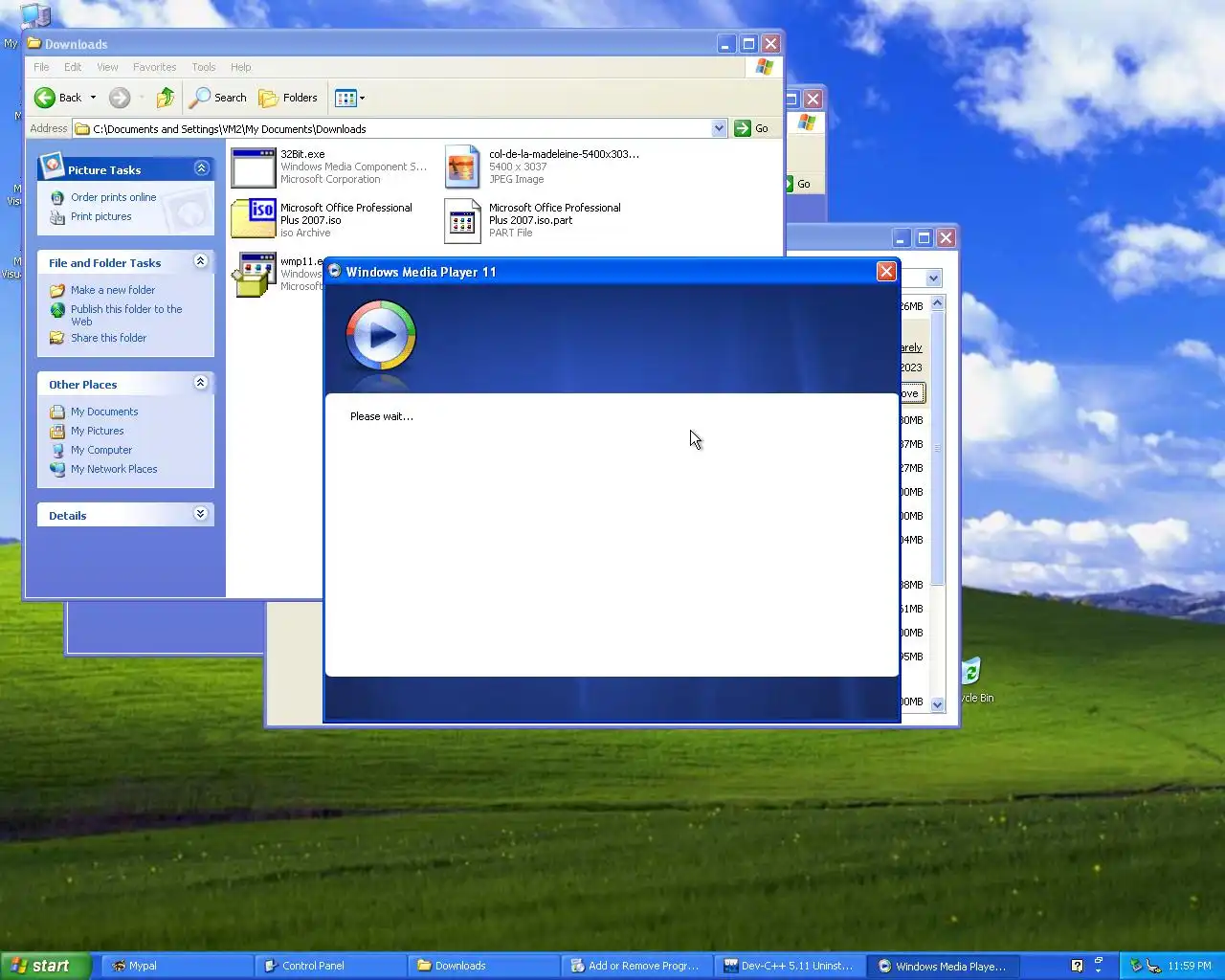Screen dimensions: 1225x980
Task: Switch to Downloads taskbar button
Action: tap(483, 966)
